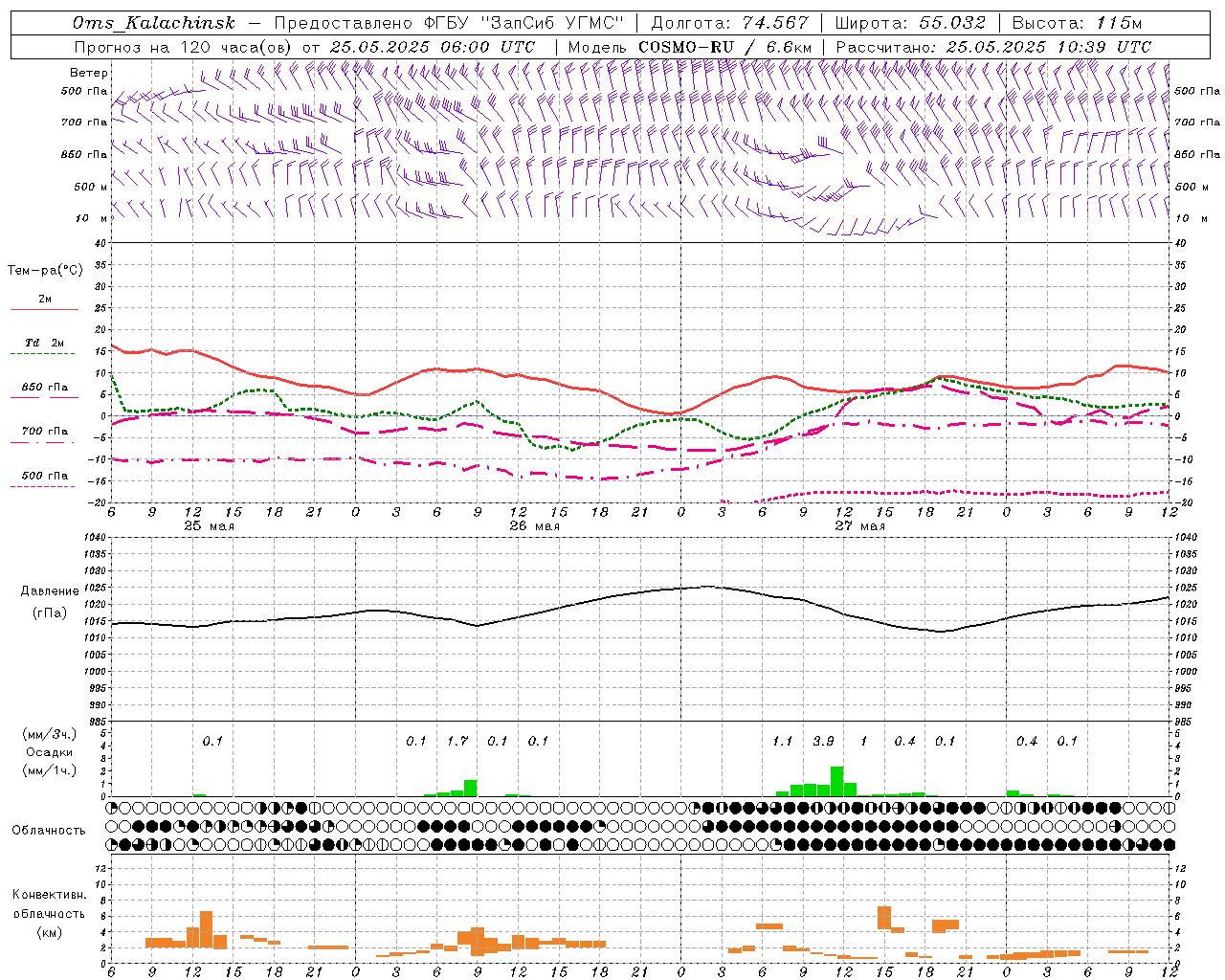The height and width of the screenshot is (980, 1225).
Task: Click the Модель COSMO-RU / 6.6км label
Action: coord(690,47)
